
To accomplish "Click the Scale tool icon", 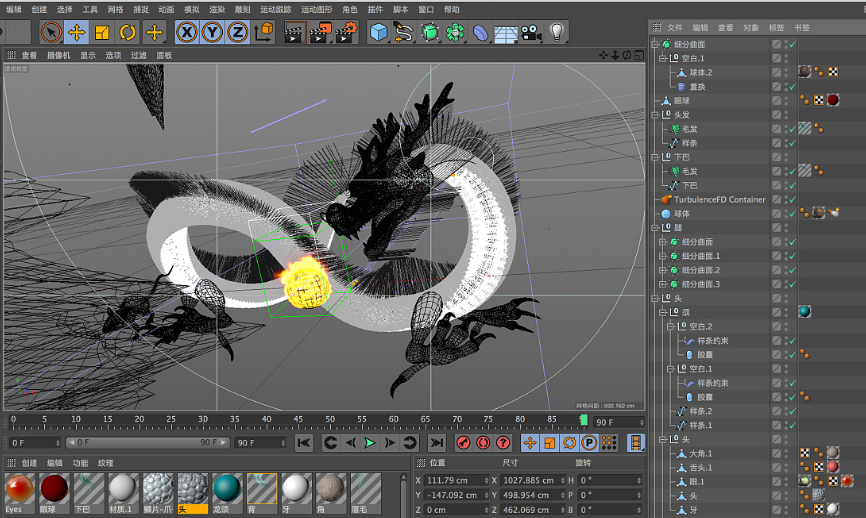I will pos(101,32).
